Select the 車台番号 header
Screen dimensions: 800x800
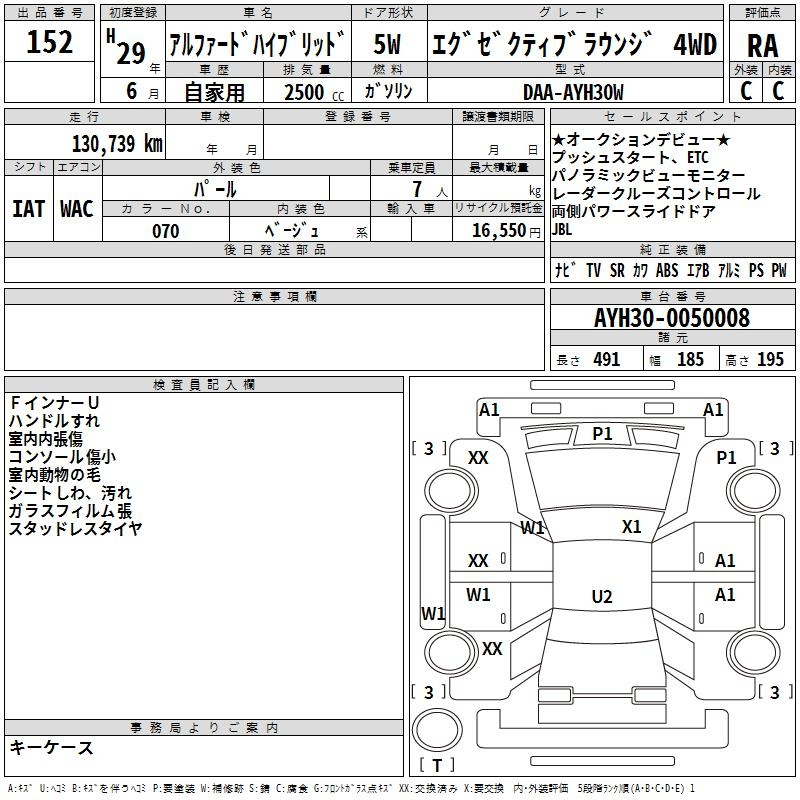(673, 296)
